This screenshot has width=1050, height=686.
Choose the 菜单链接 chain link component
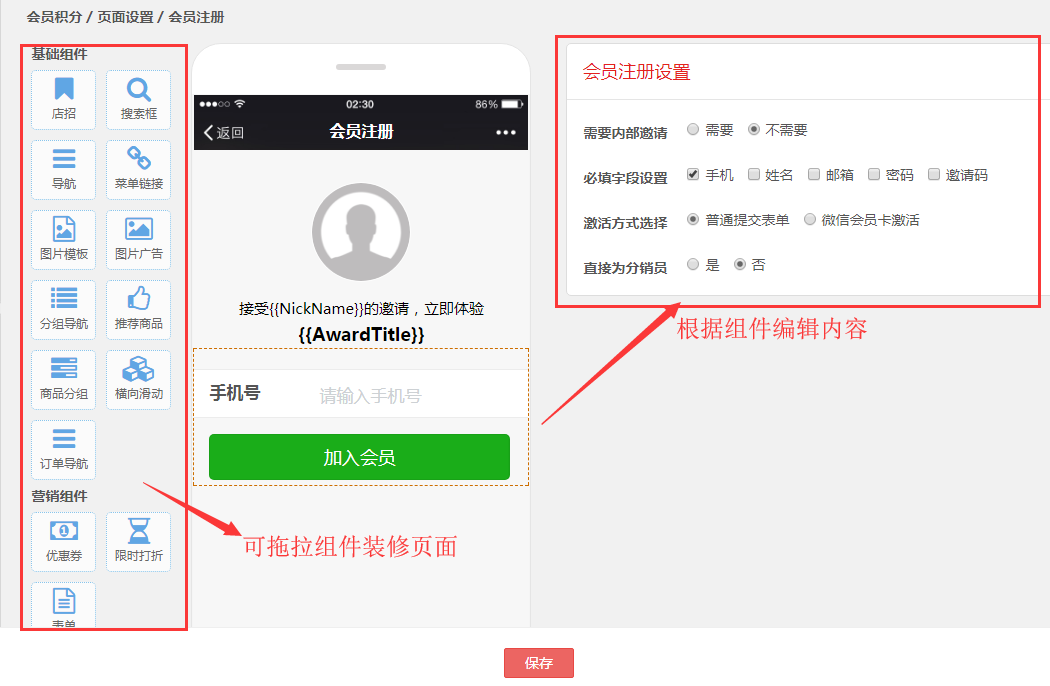tap(139, 169)
